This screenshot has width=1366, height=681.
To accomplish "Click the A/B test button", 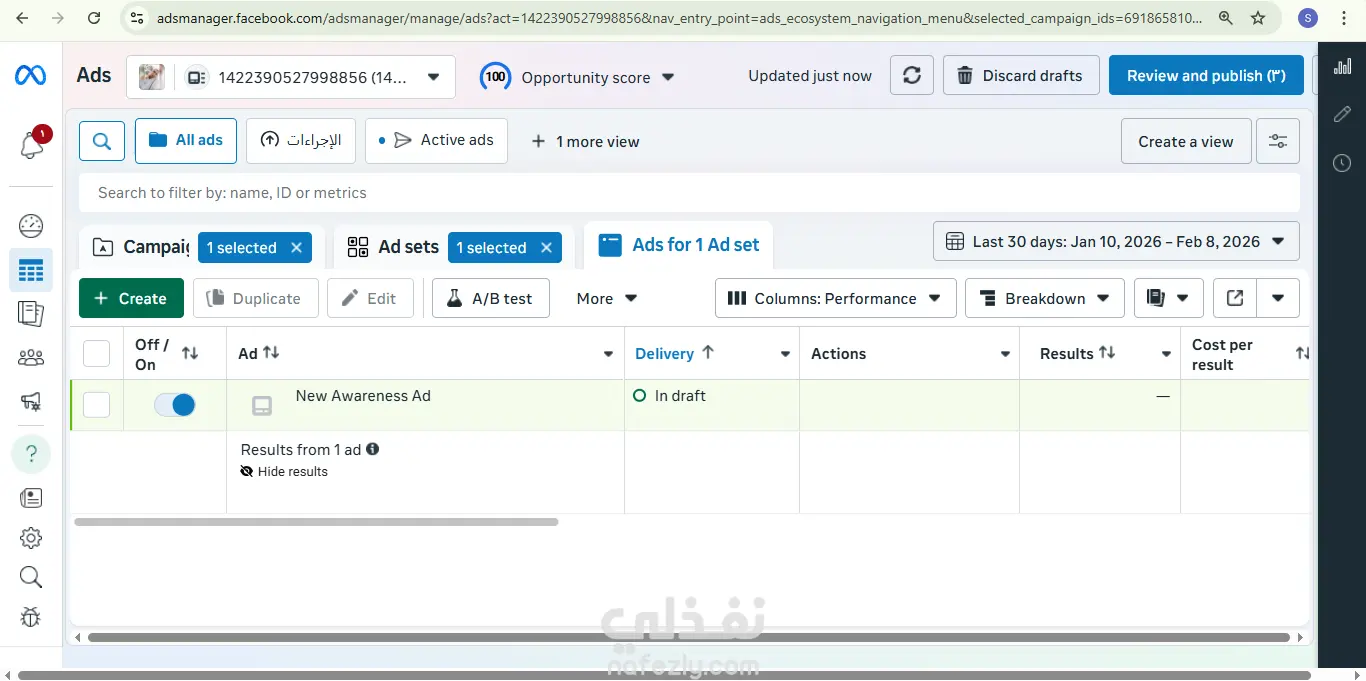I will (x=490, y=298).
